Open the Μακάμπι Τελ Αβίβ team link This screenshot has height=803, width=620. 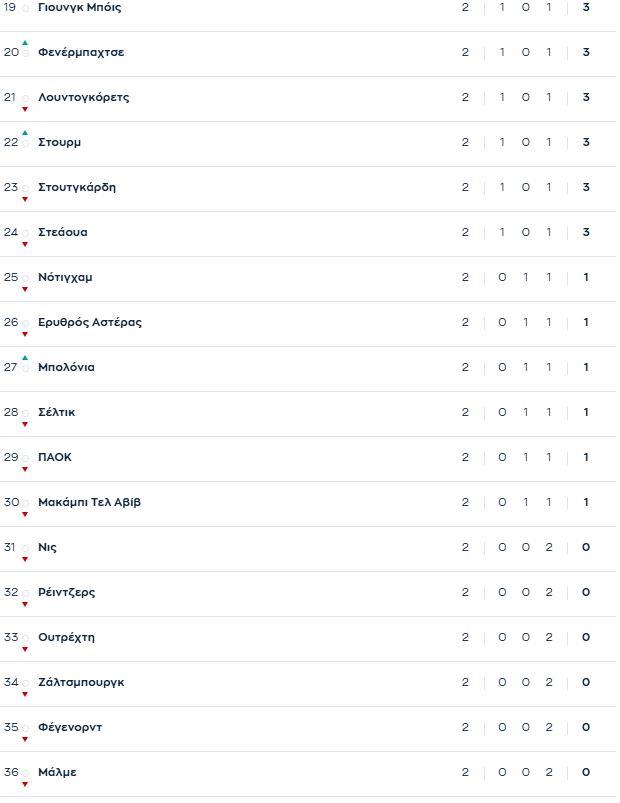89,502
